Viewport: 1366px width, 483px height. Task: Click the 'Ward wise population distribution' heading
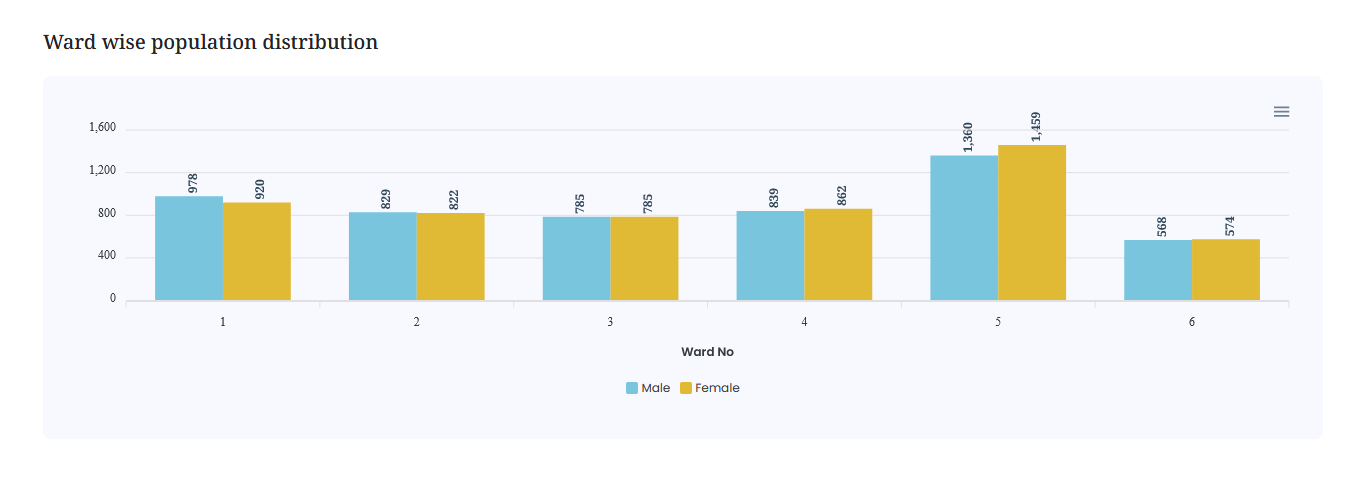click(211, 42)
